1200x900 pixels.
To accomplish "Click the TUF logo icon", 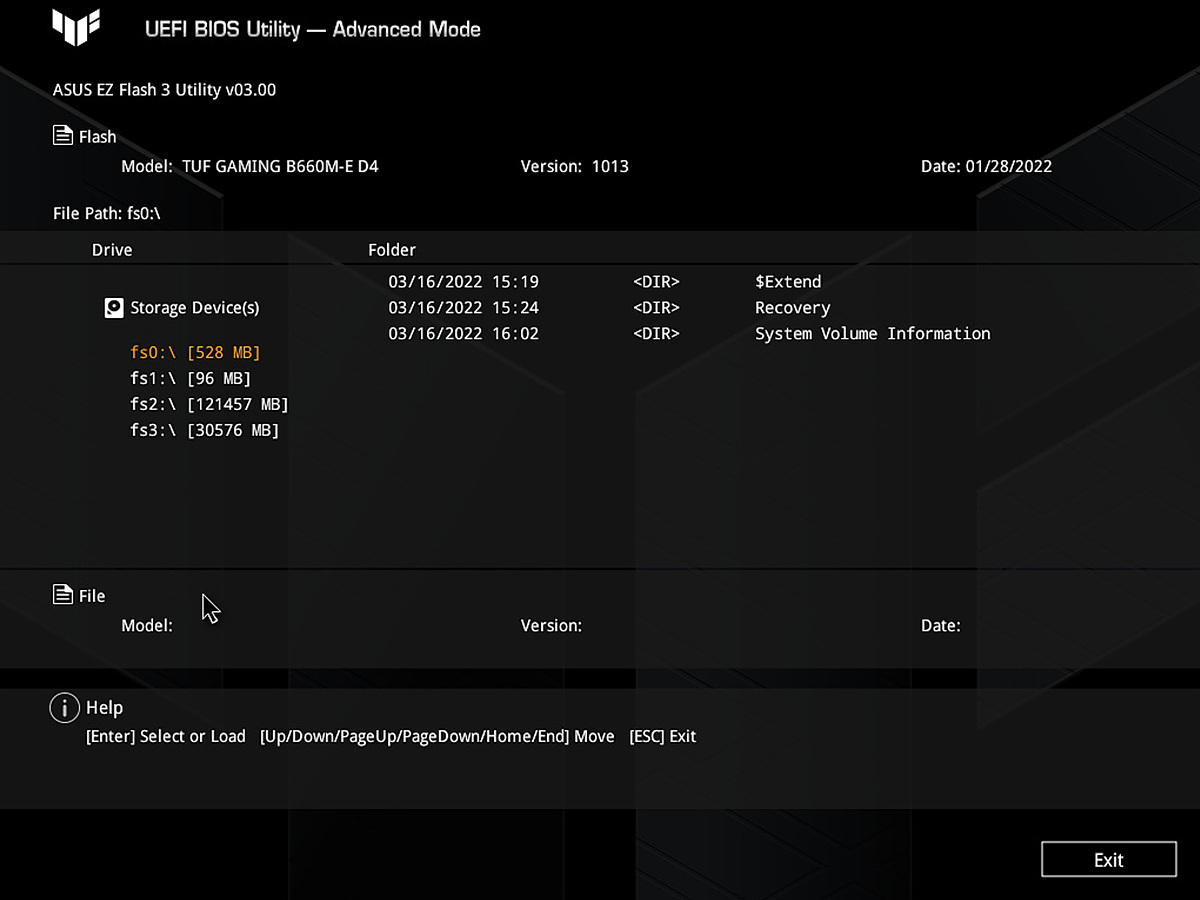I will (x=76, y=28).
